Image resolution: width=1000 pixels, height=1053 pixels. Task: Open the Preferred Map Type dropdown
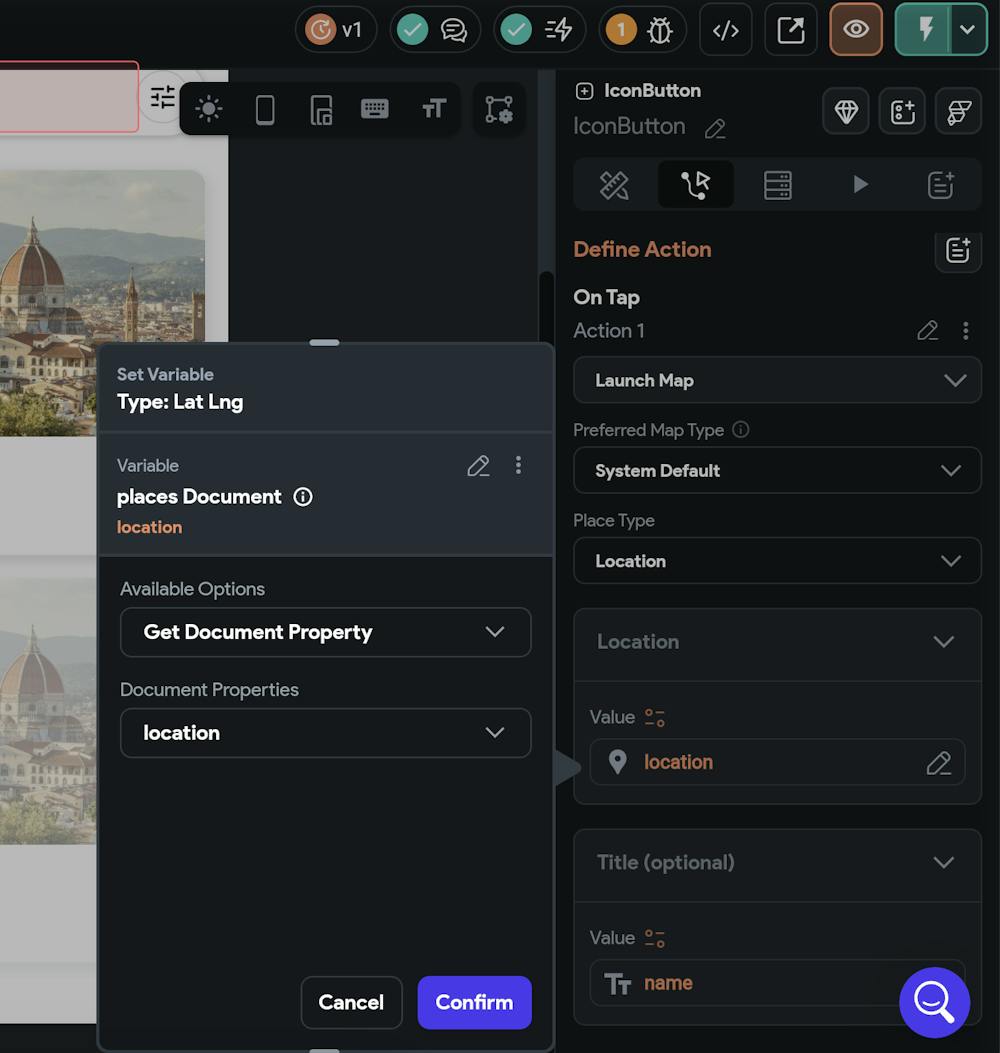777,470
